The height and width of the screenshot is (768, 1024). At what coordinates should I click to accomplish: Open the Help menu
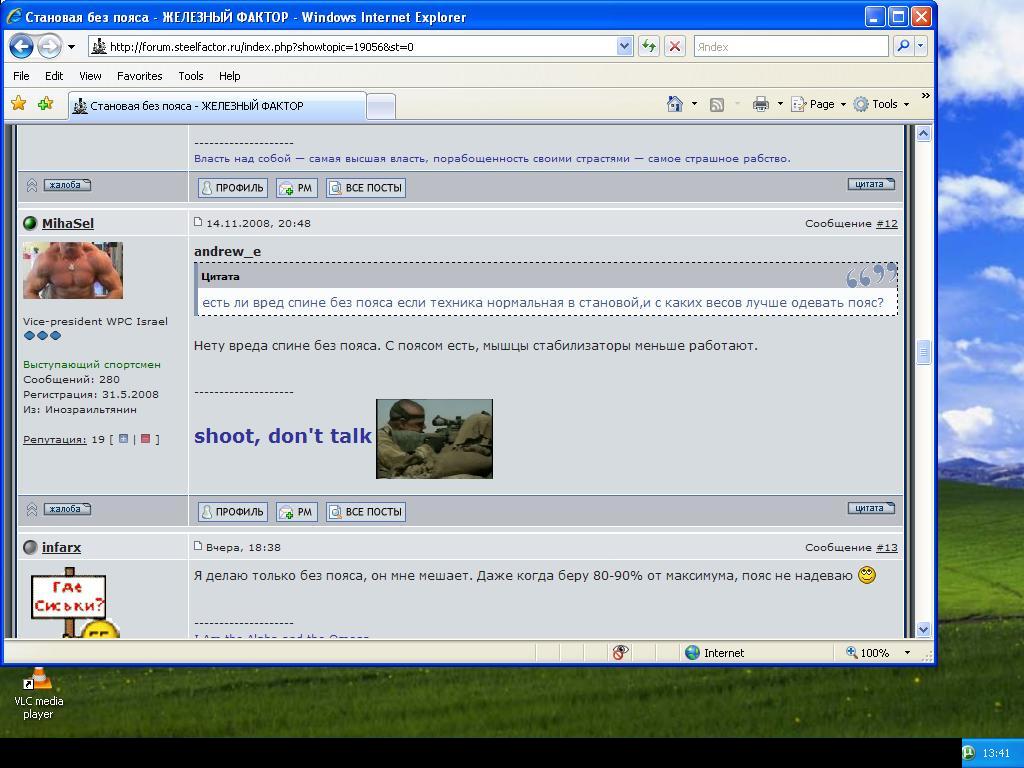tap(229, 76)
